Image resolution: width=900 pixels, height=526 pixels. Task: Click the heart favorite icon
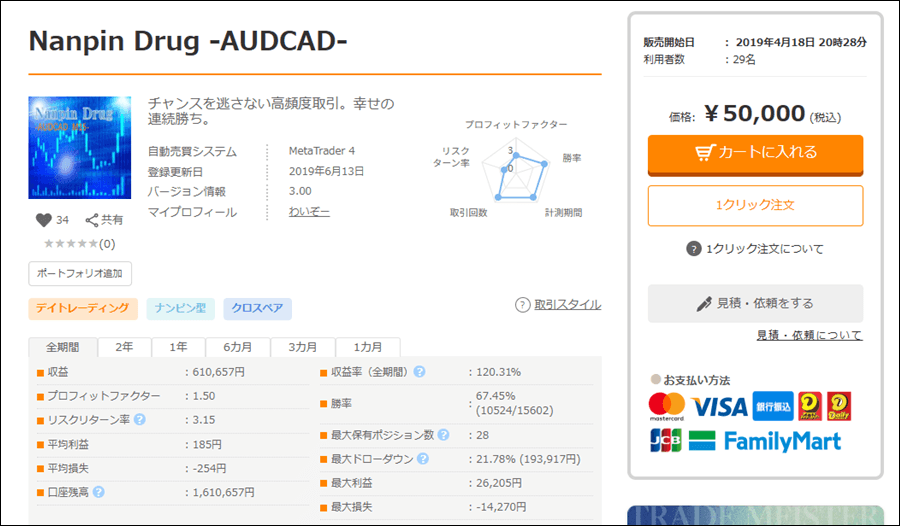pos(43,220)
